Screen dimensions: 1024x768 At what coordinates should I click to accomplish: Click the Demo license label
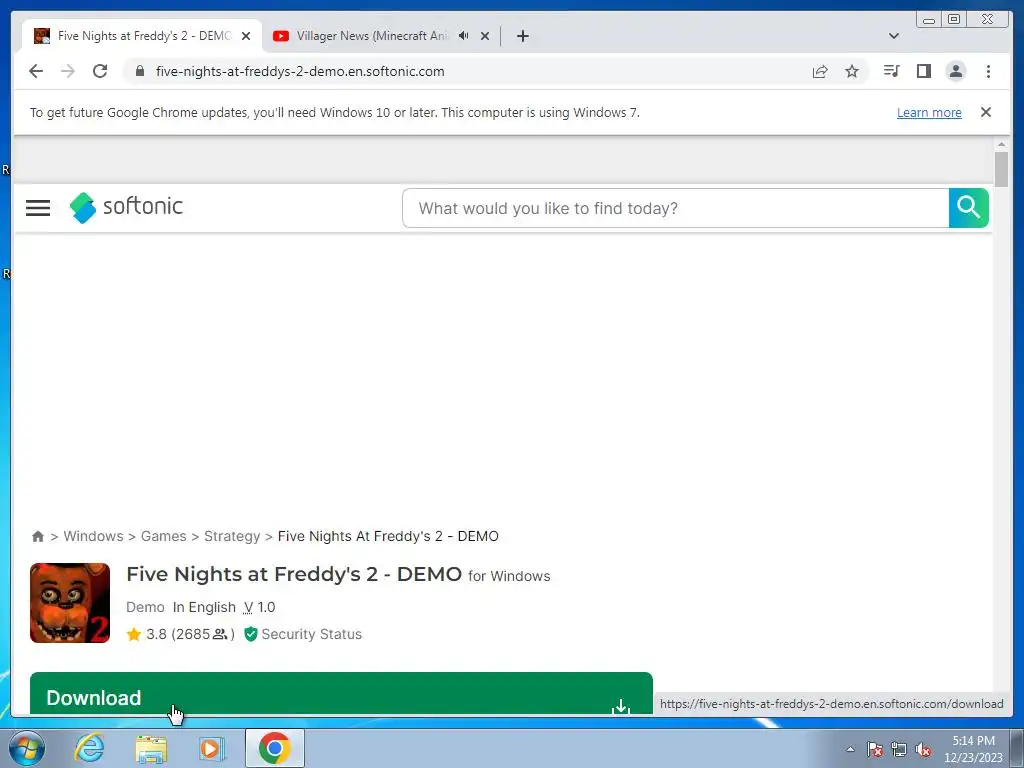[x=145, y=607]
